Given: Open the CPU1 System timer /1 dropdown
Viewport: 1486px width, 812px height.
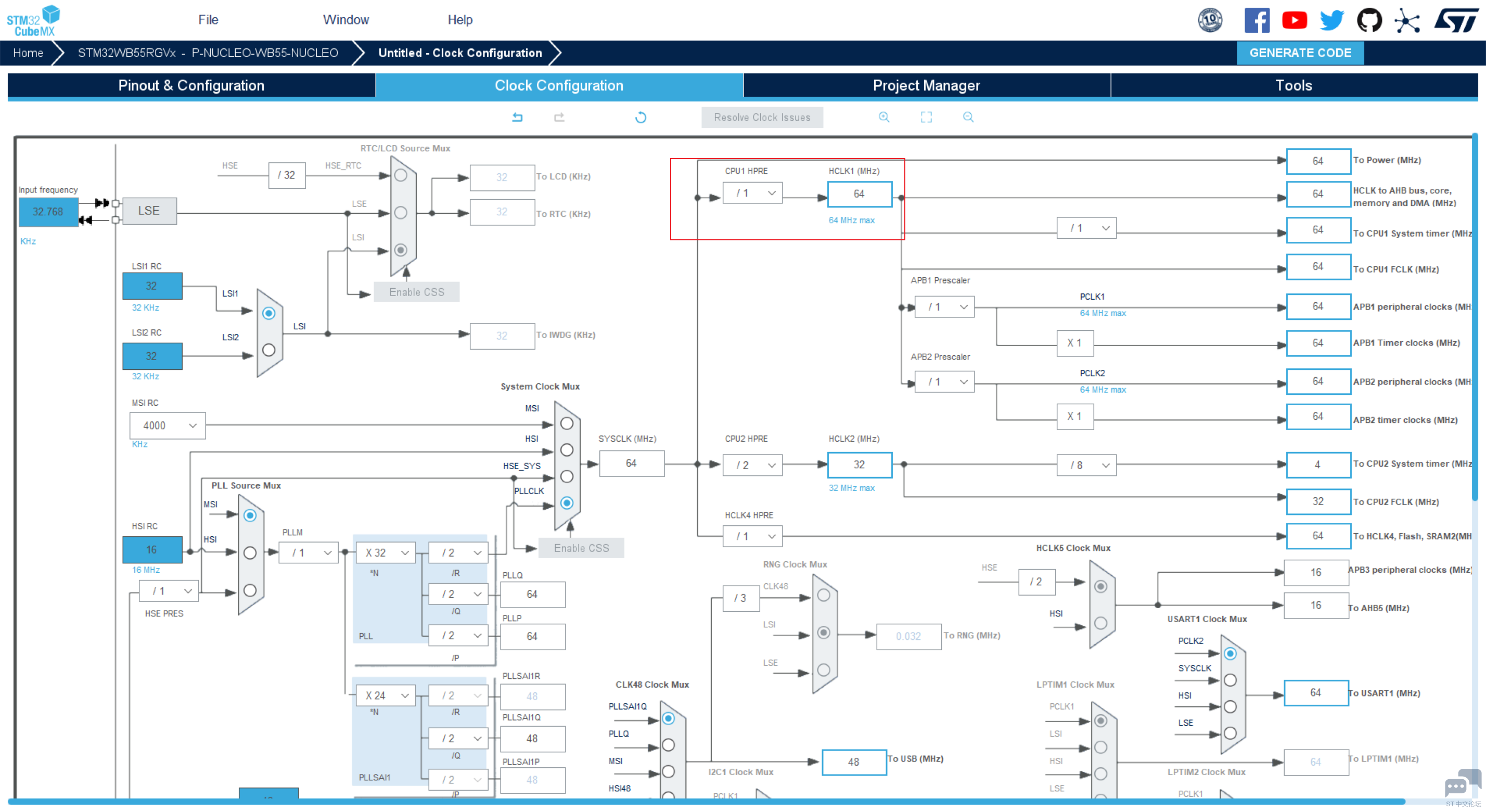Looking at the screenshot, I should [1086, 228].
